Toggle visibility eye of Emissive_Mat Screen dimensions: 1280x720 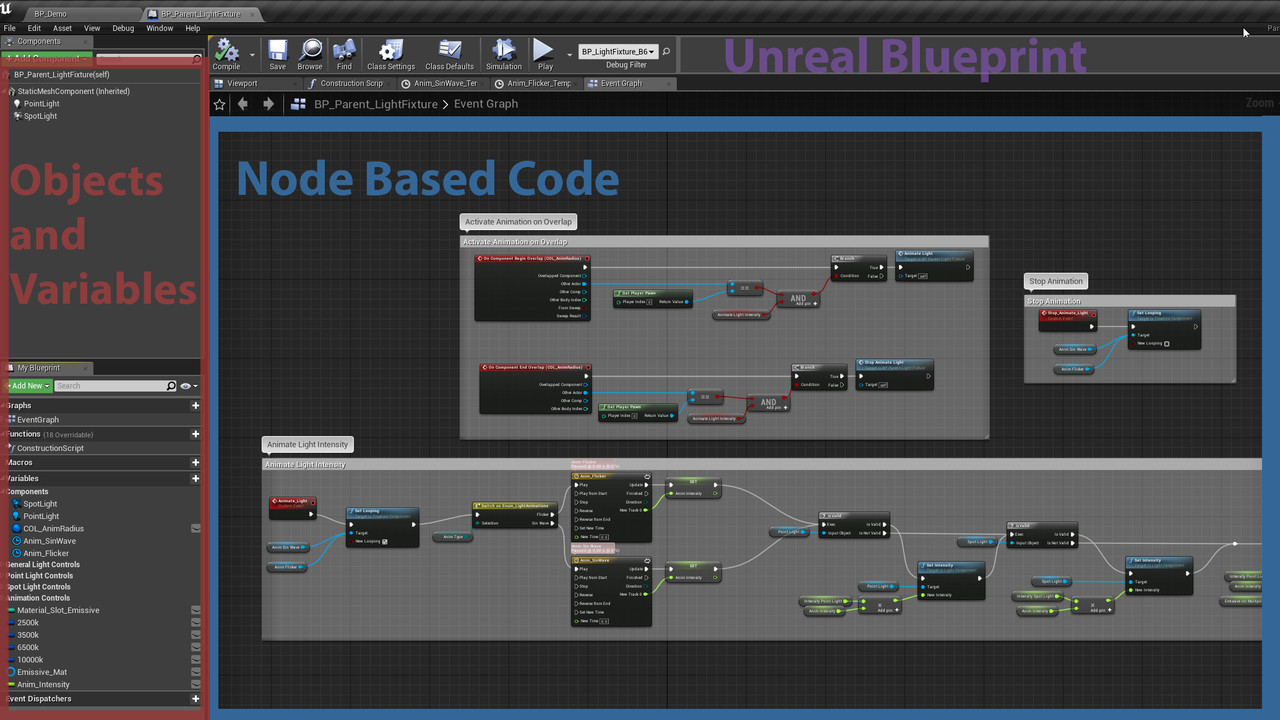(196, 673)
